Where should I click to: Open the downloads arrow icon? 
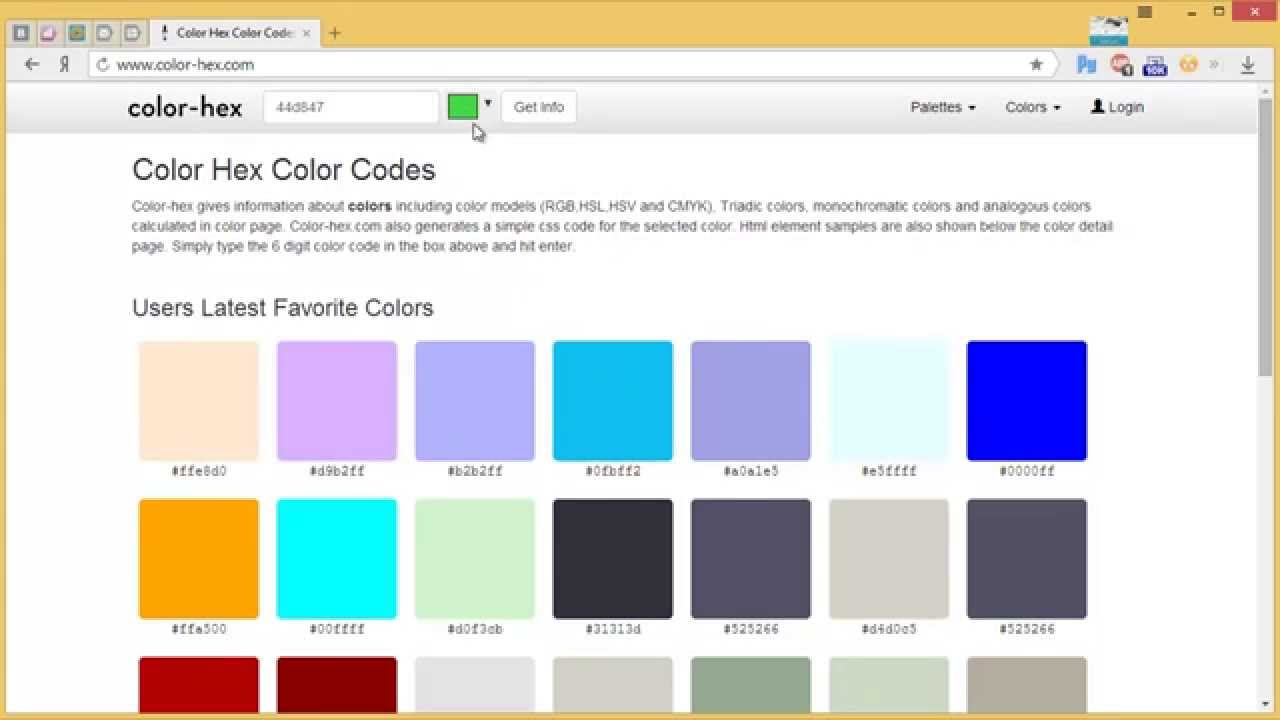coord(1248,64)
